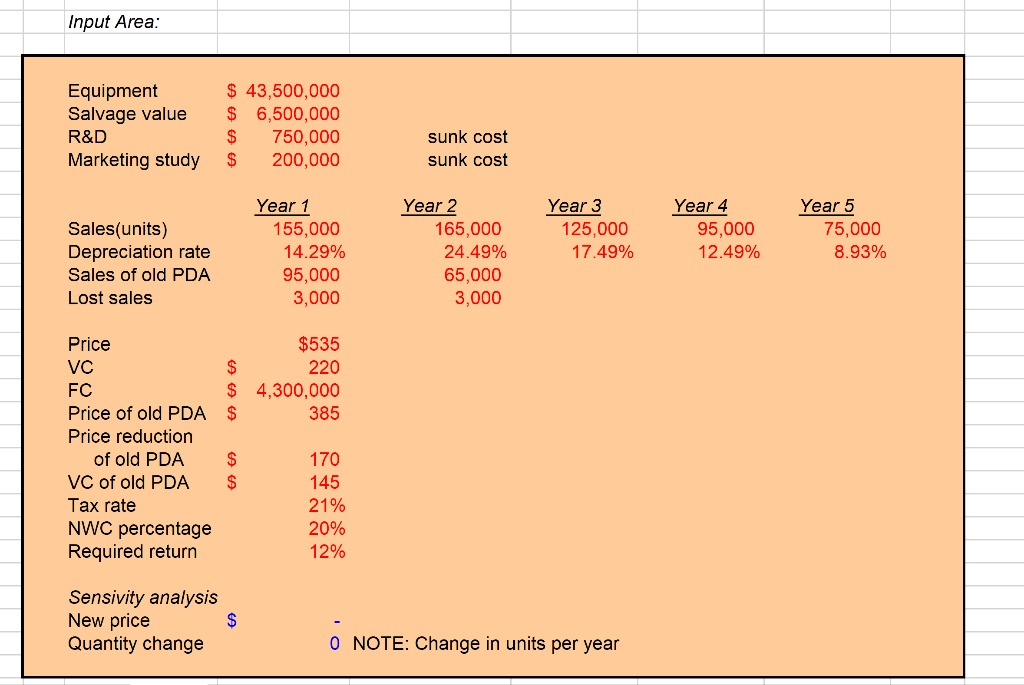Select the FC value 4,300,000
The image size is (1024, 685).
298,390
